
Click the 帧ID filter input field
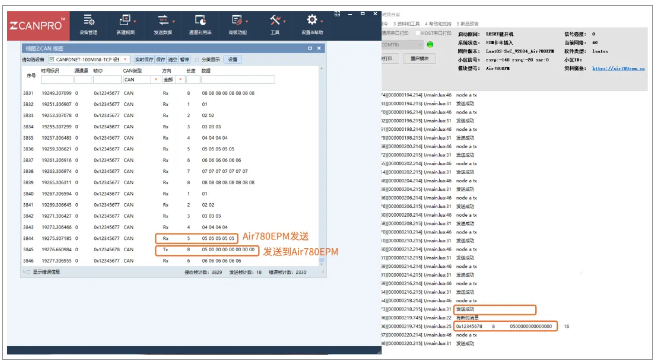click(107, 79)
